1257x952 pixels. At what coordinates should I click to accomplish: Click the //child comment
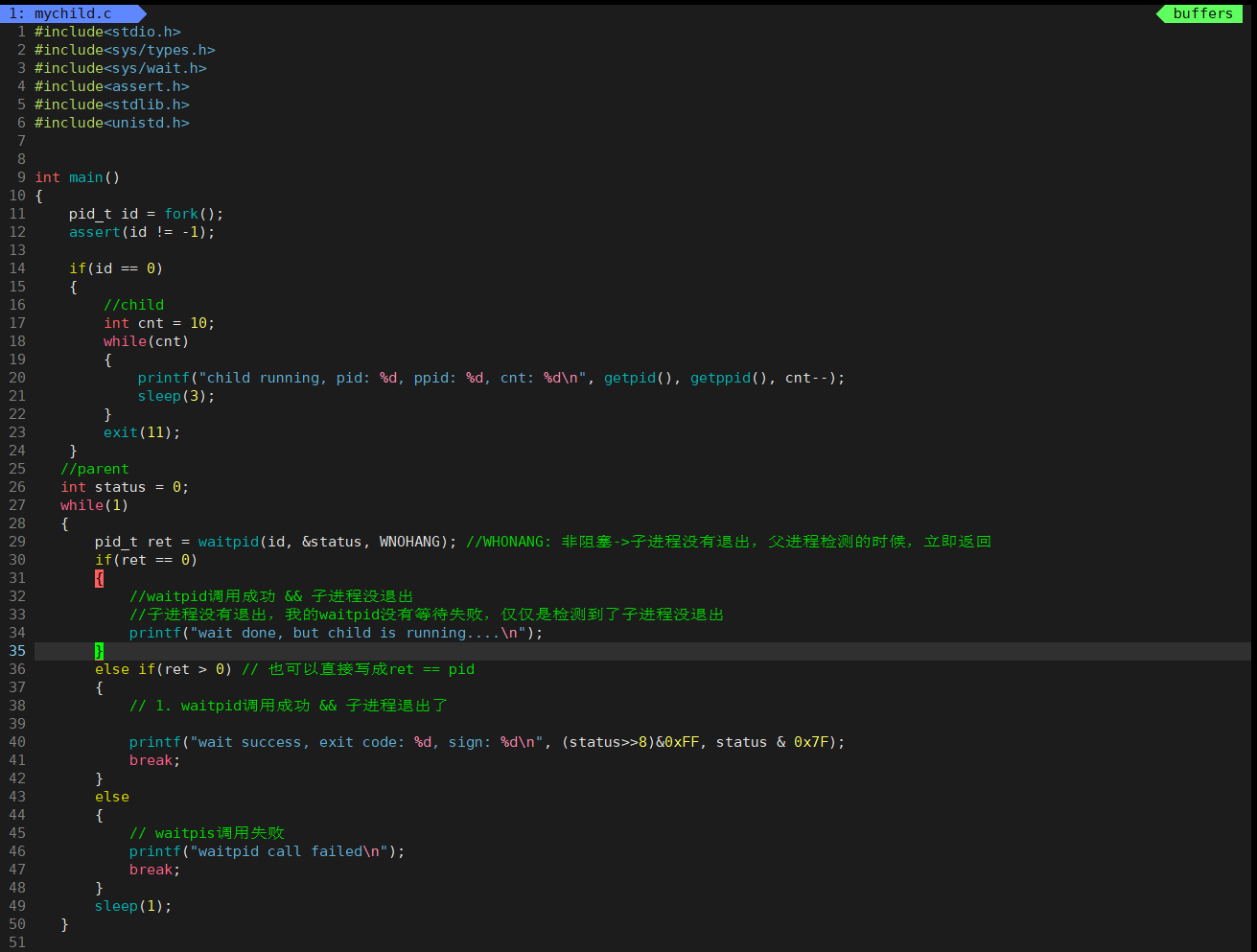(133, 305)
